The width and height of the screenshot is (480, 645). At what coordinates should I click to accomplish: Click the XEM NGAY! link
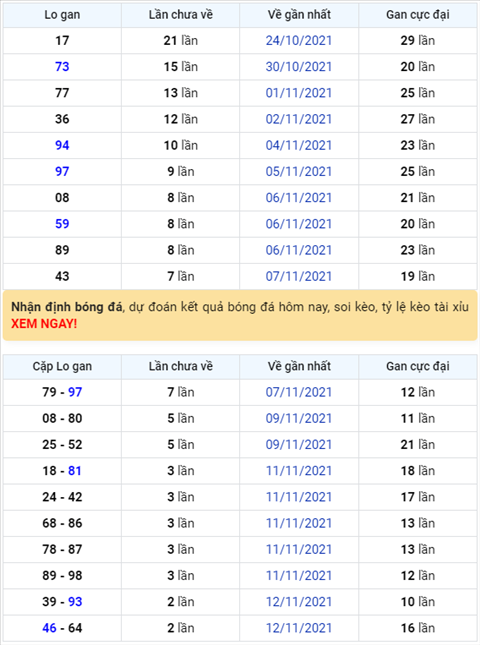pos(44,324)
